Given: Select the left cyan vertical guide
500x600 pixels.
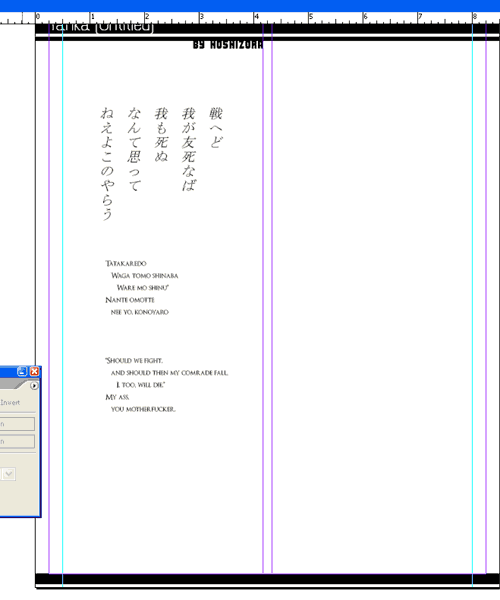Looking at the screenshot, I should 62,306.
